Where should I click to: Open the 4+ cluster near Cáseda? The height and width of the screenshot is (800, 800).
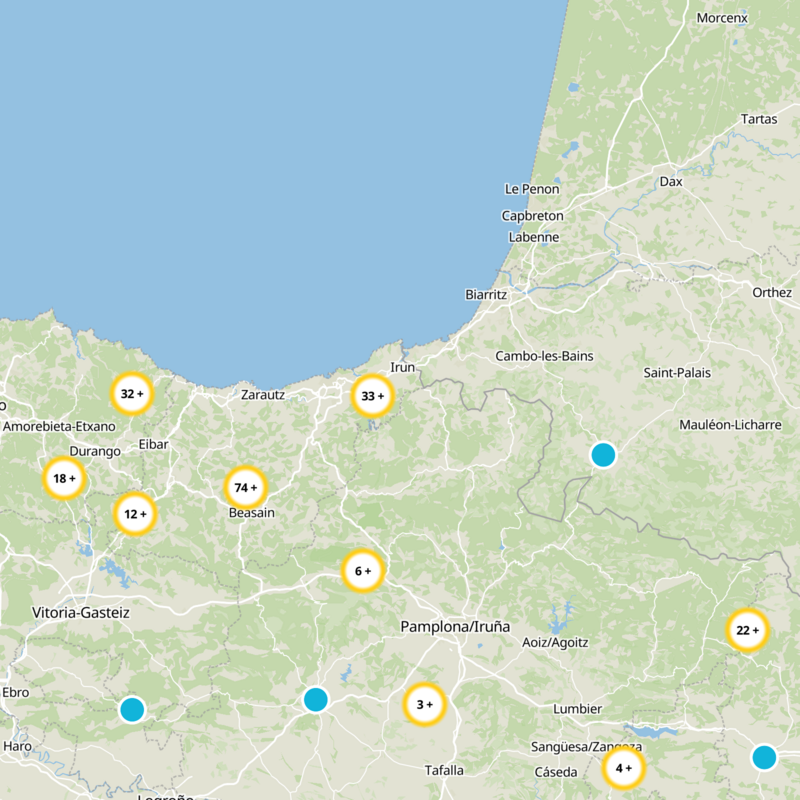tap(623, 771)
